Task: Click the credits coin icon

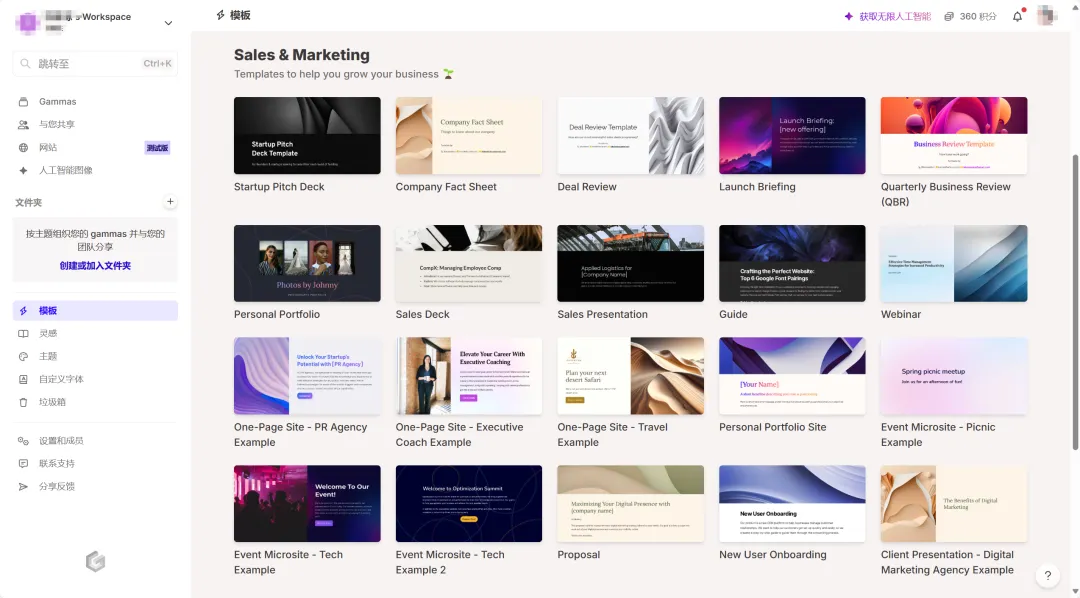Action: 949,16
